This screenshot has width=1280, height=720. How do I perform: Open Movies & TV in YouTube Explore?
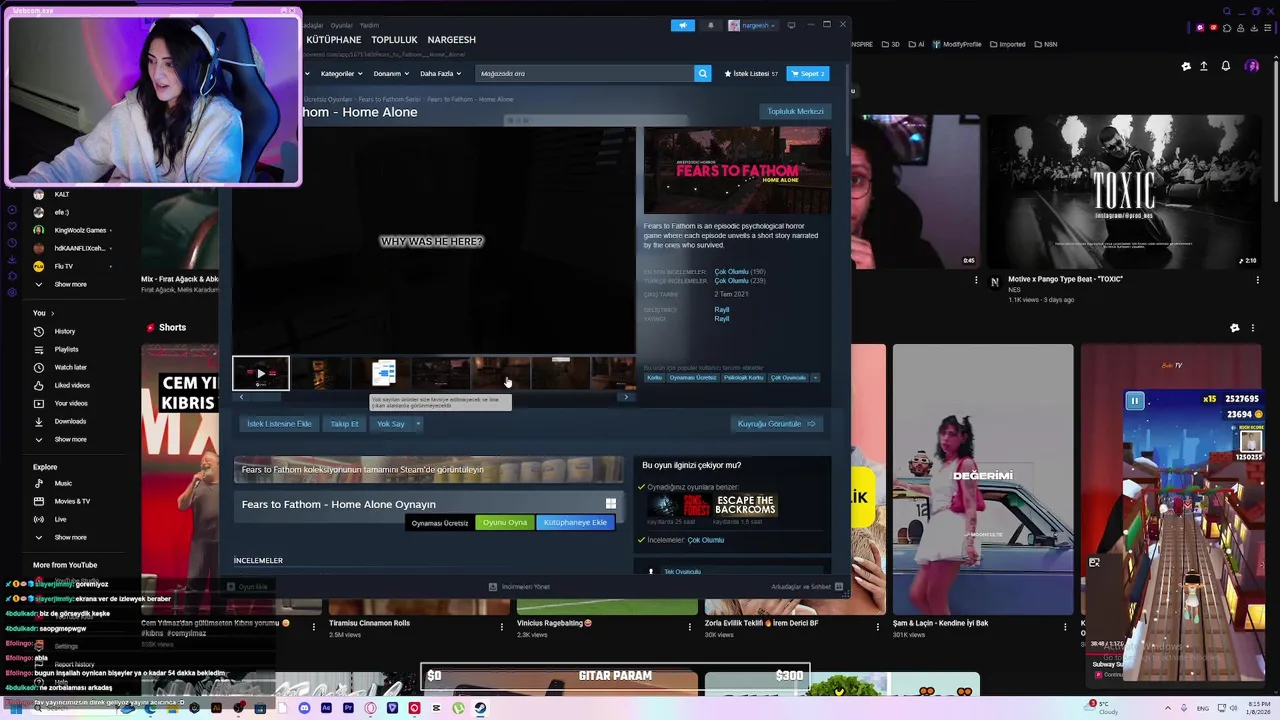[72, 501]
